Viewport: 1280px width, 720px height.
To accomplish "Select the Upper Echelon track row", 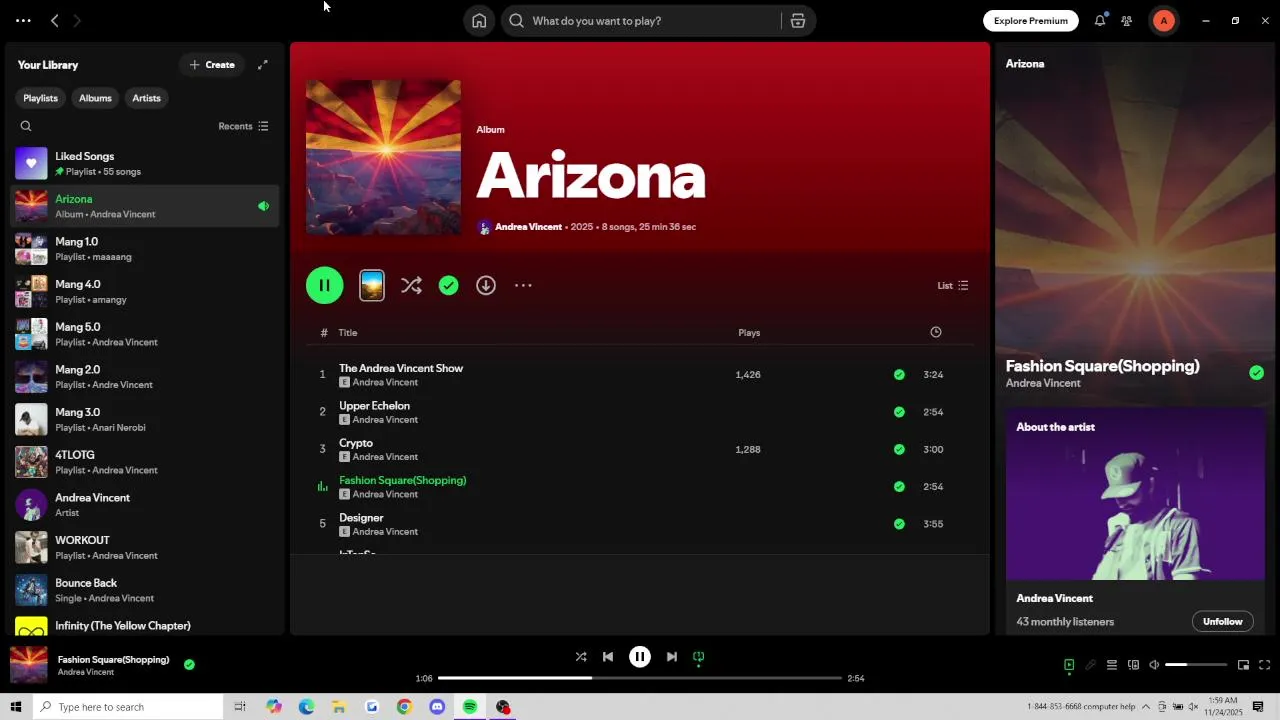I will [640, 412].
